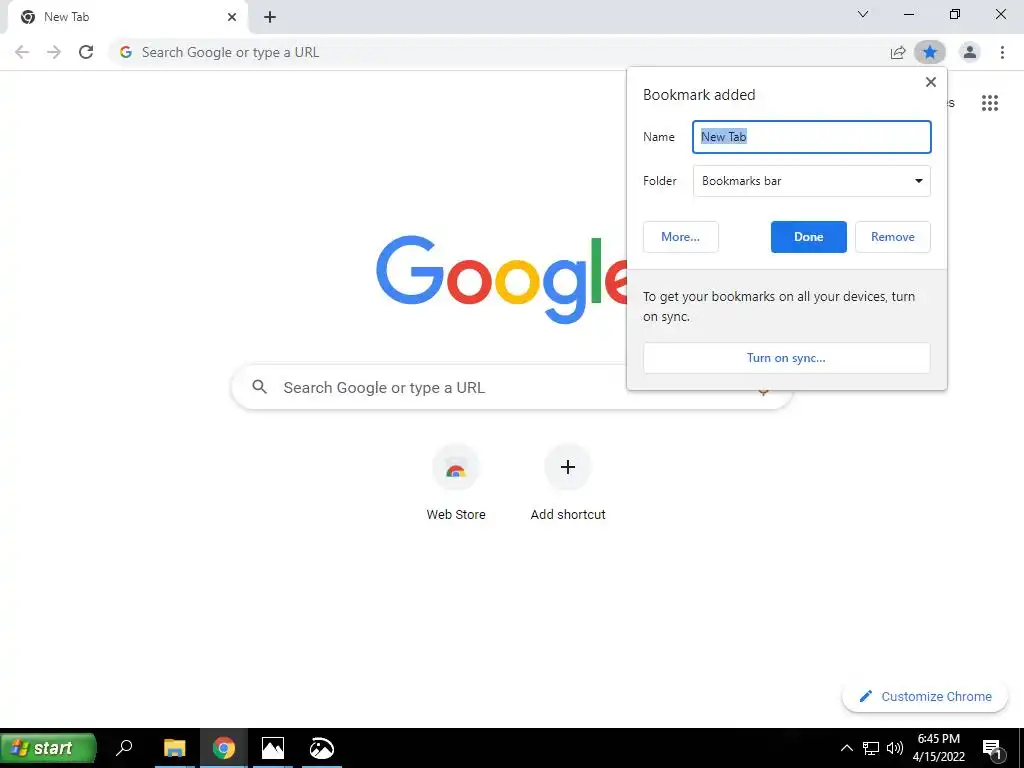Open the profile avatar icon
Image resolution: width=1024 pixels, height=768 pixels.
click(x=970, y=52)
